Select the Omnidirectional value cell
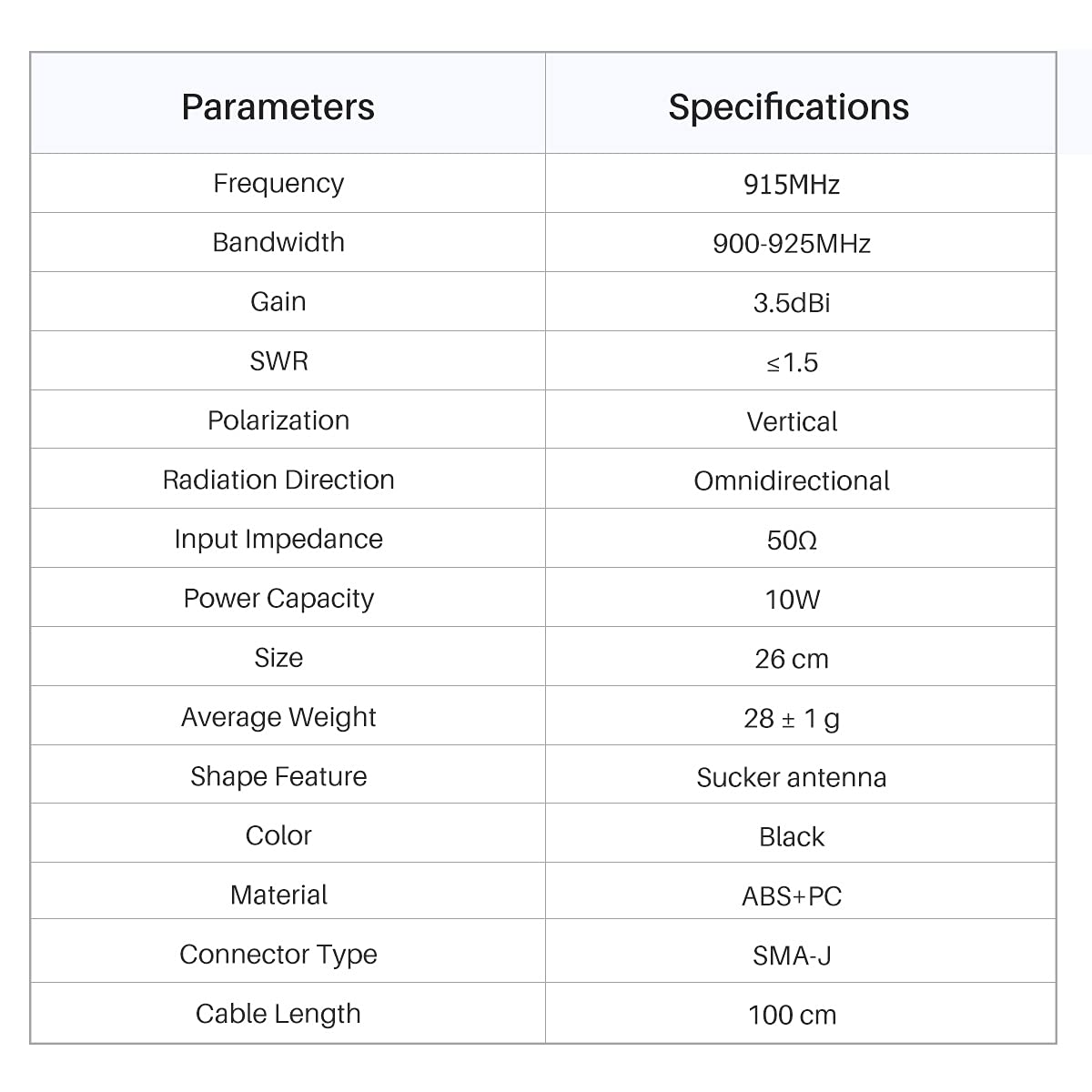This screenshot has width=1092, height=1092. [792, 480]
